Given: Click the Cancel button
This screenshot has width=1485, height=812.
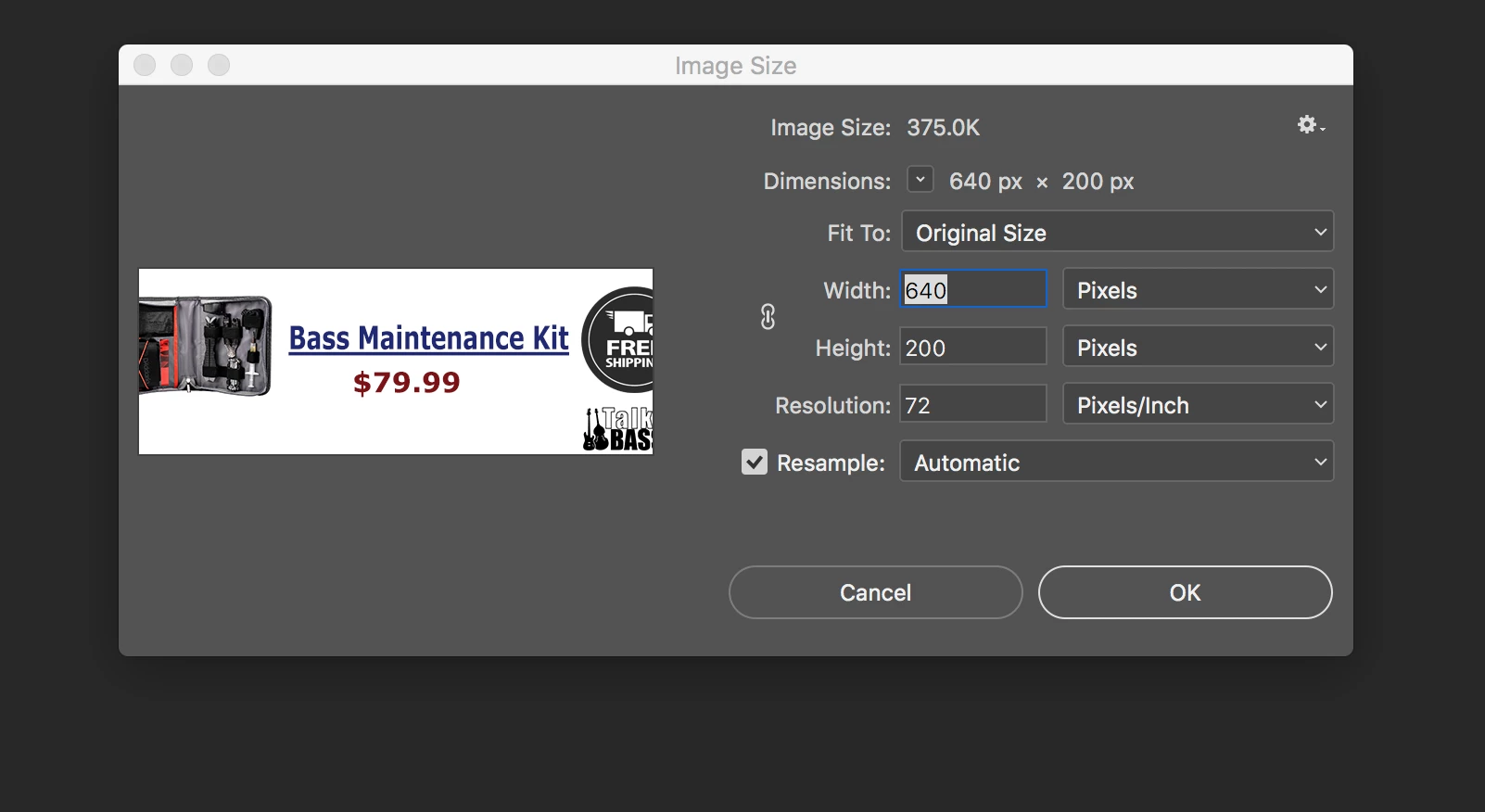Looking at the screenshot, I should click(875, 592).
